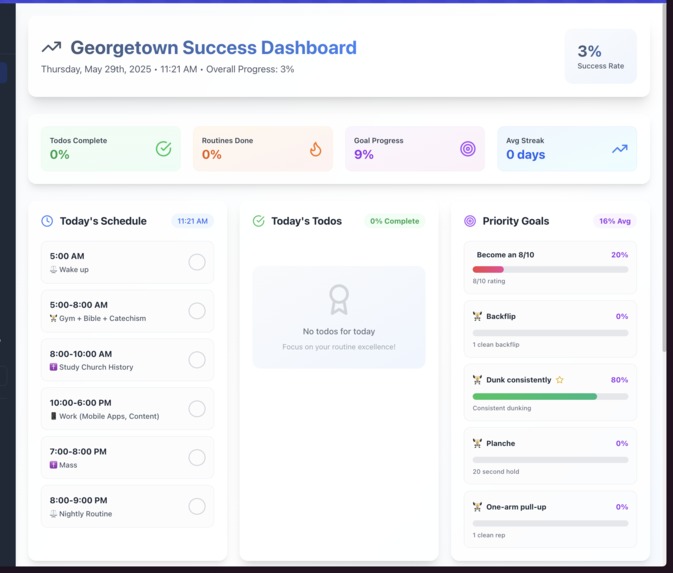
Task: Click the icon before Wake up label
Action: pos(53,270)
